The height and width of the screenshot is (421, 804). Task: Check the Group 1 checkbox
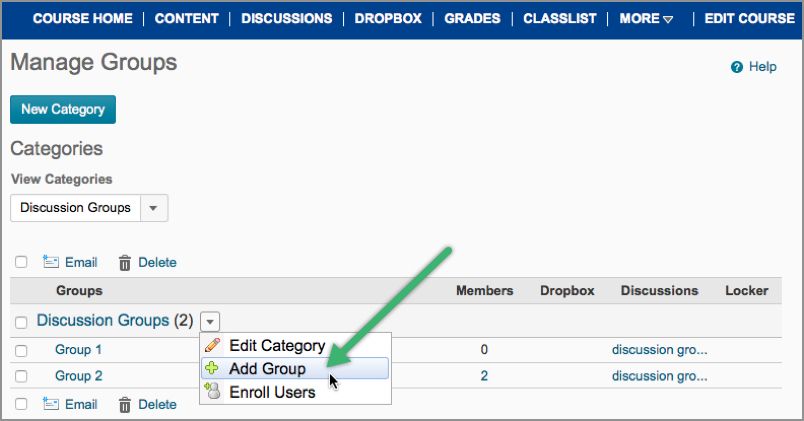click(x=21, y=350)
